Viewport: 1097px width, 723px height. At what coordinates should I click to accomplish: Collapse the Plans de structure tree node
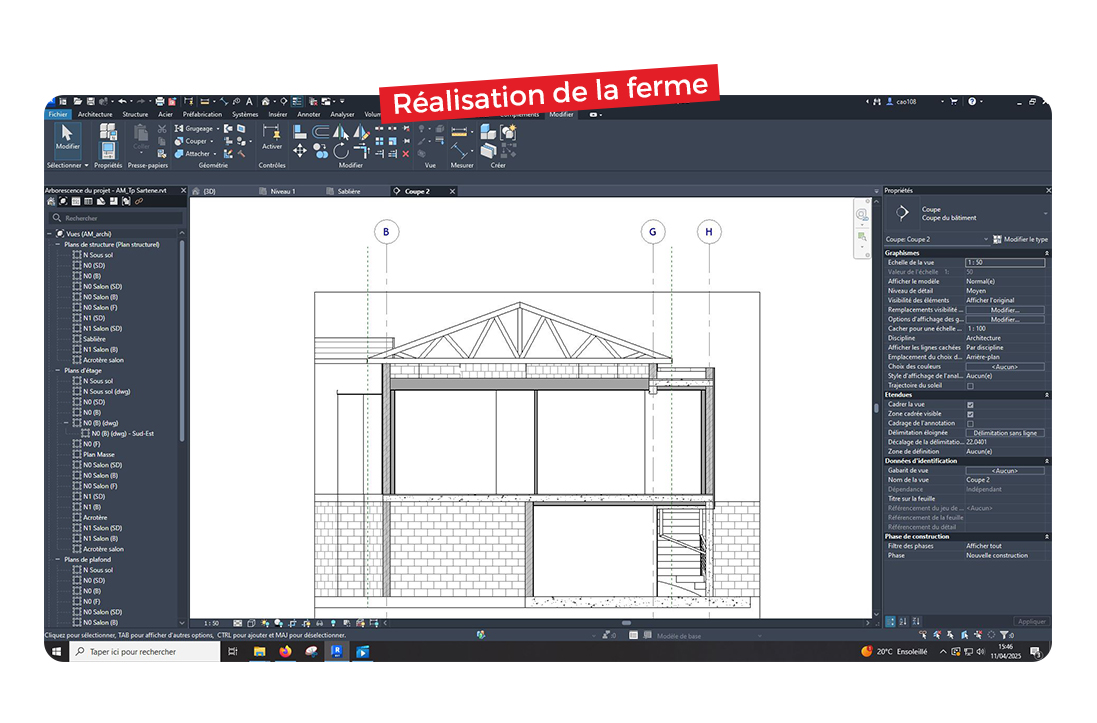[x=58, y=245]
